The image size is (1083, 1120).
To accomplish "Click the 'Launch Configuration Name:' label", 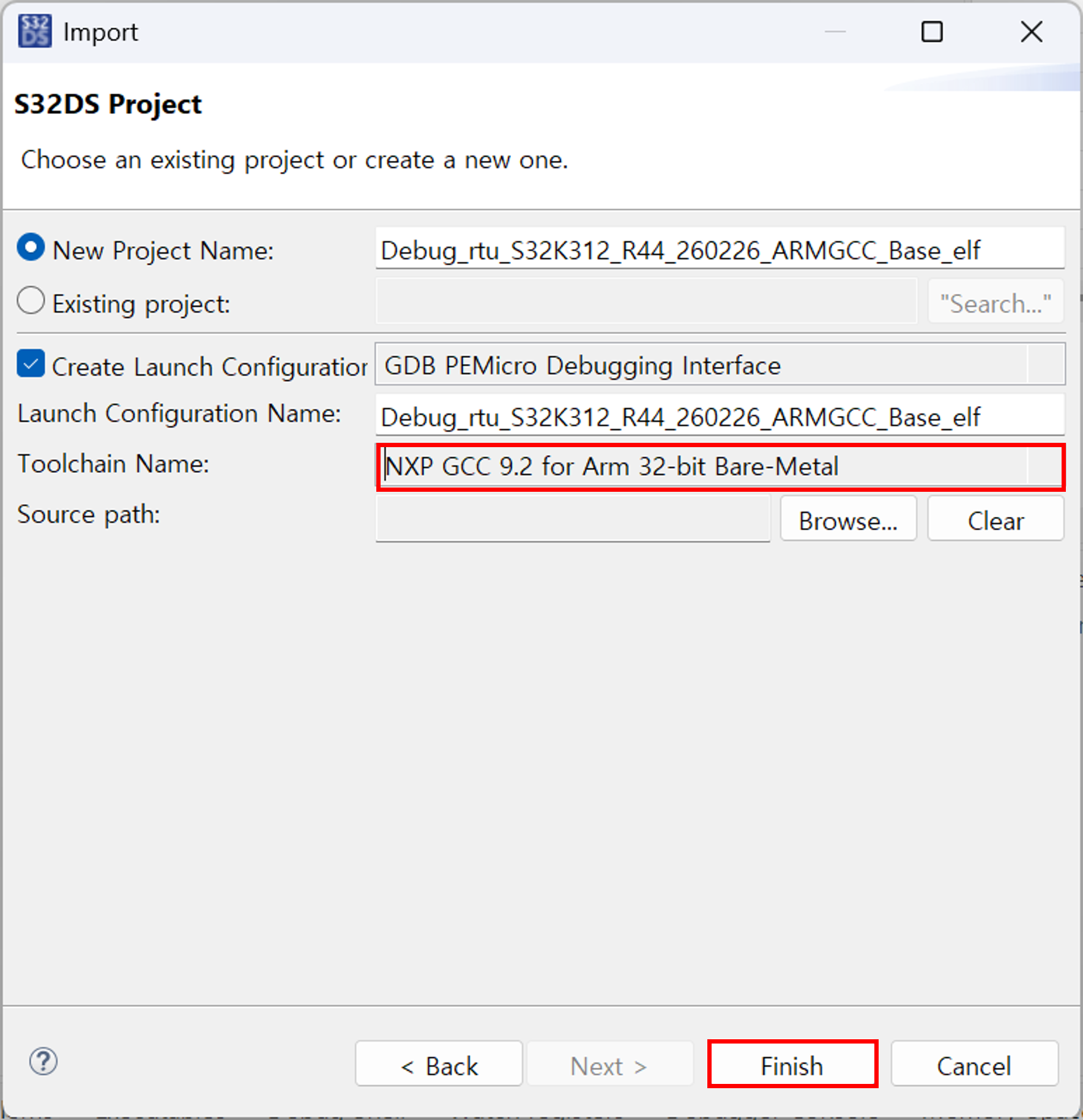I will [x=179, y=414].
